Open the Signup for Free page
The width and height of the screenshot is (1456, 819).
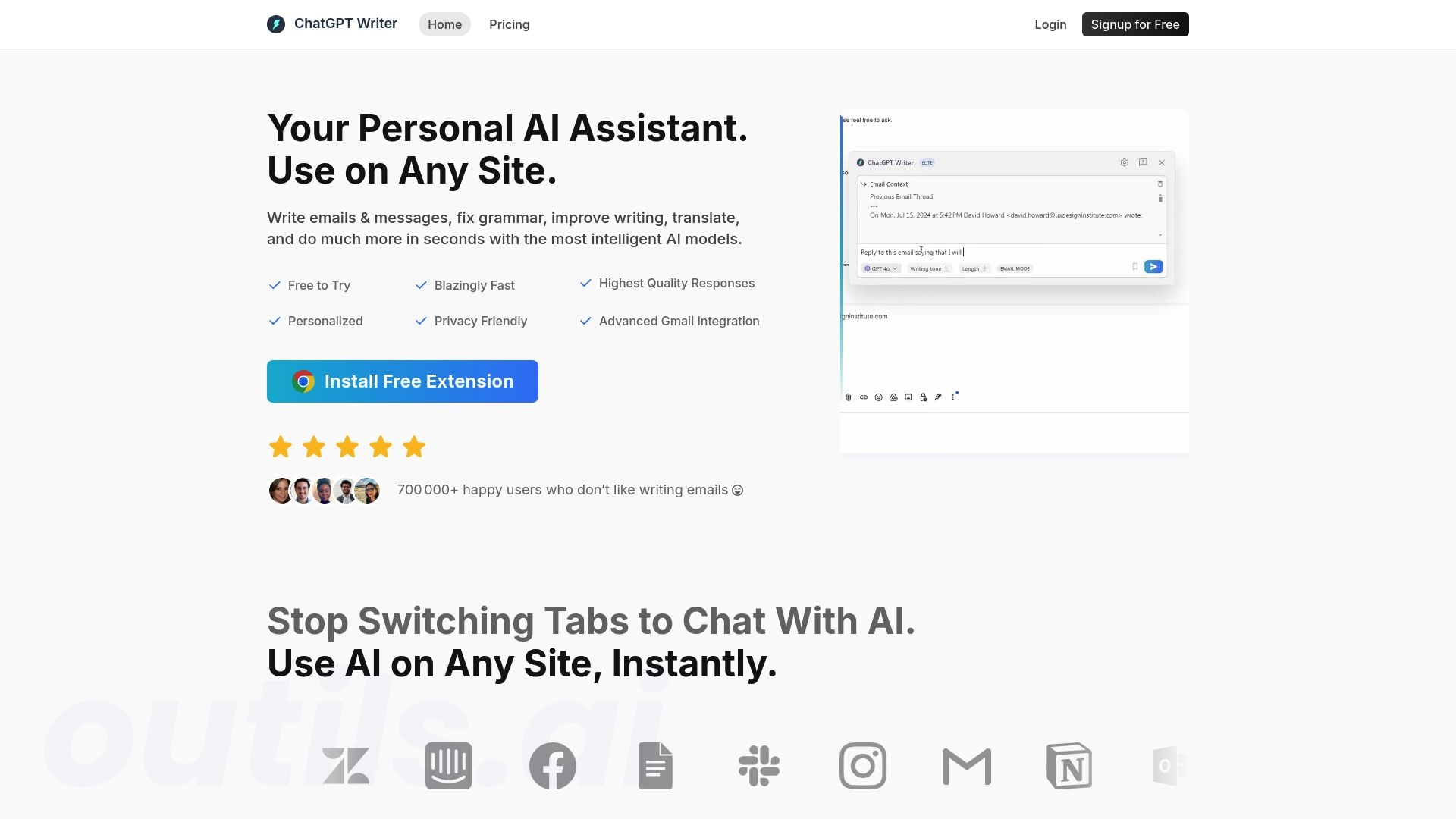(x=1135, y=24)
